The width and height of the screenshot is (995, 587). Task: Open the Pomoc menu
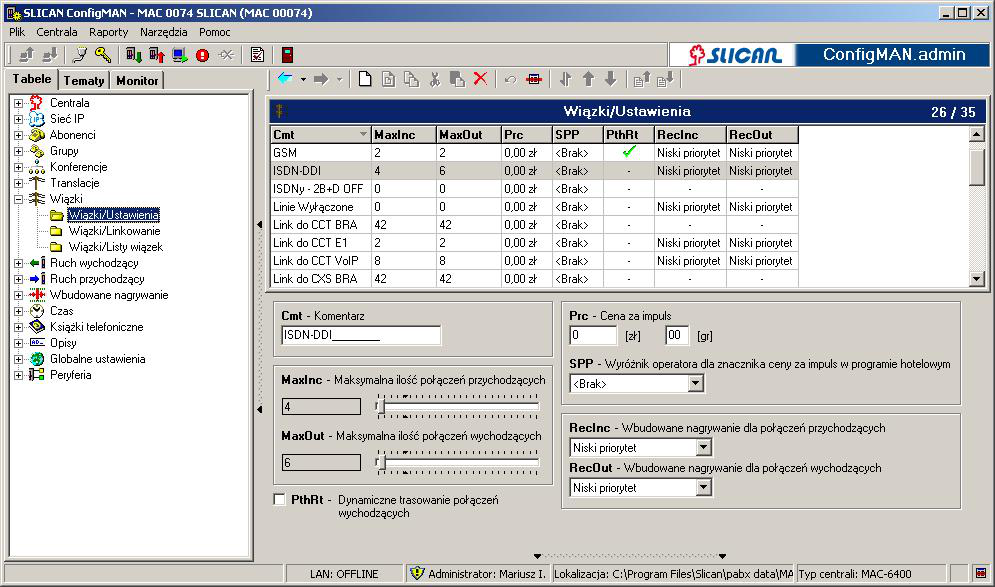pos(214,32)
